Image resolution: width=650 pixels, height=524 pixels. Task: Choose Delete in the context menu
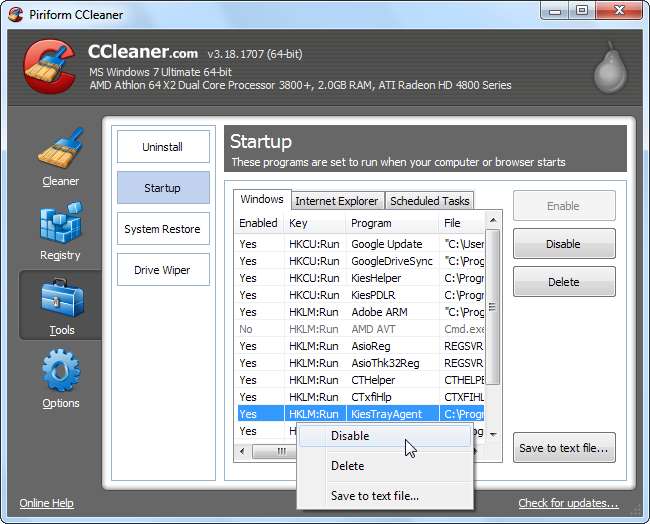click(347, 466)
